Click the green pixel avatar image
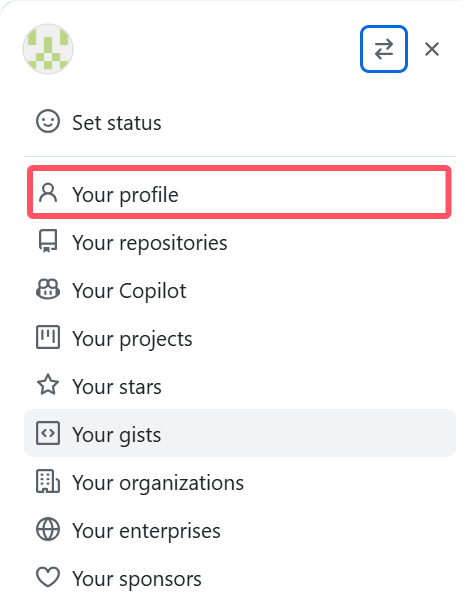The width and height of the screenshot is (473, 611). point(48,49)
